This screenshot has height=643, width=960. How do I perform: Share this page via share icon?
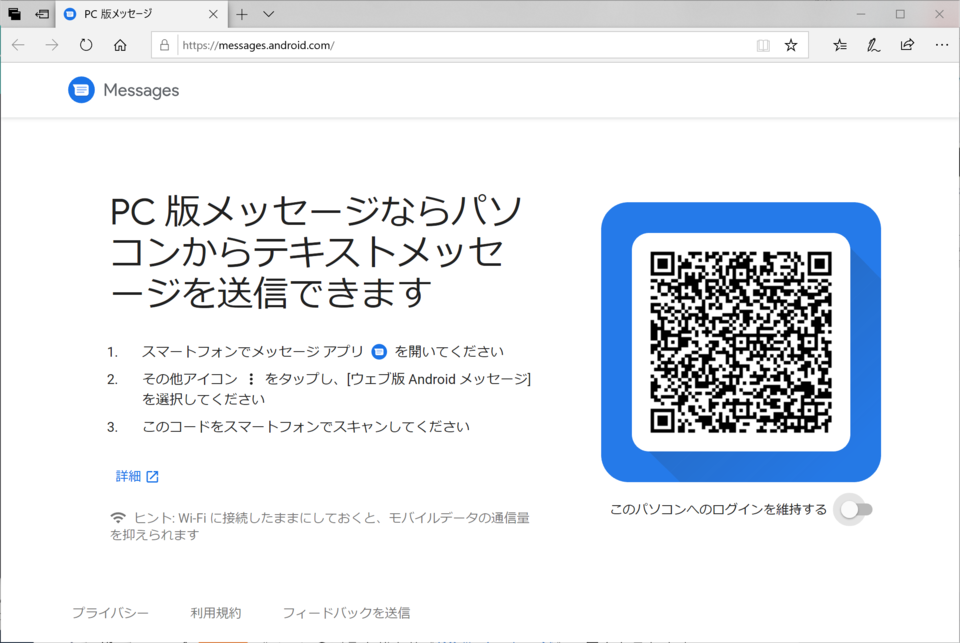[907, 45]
